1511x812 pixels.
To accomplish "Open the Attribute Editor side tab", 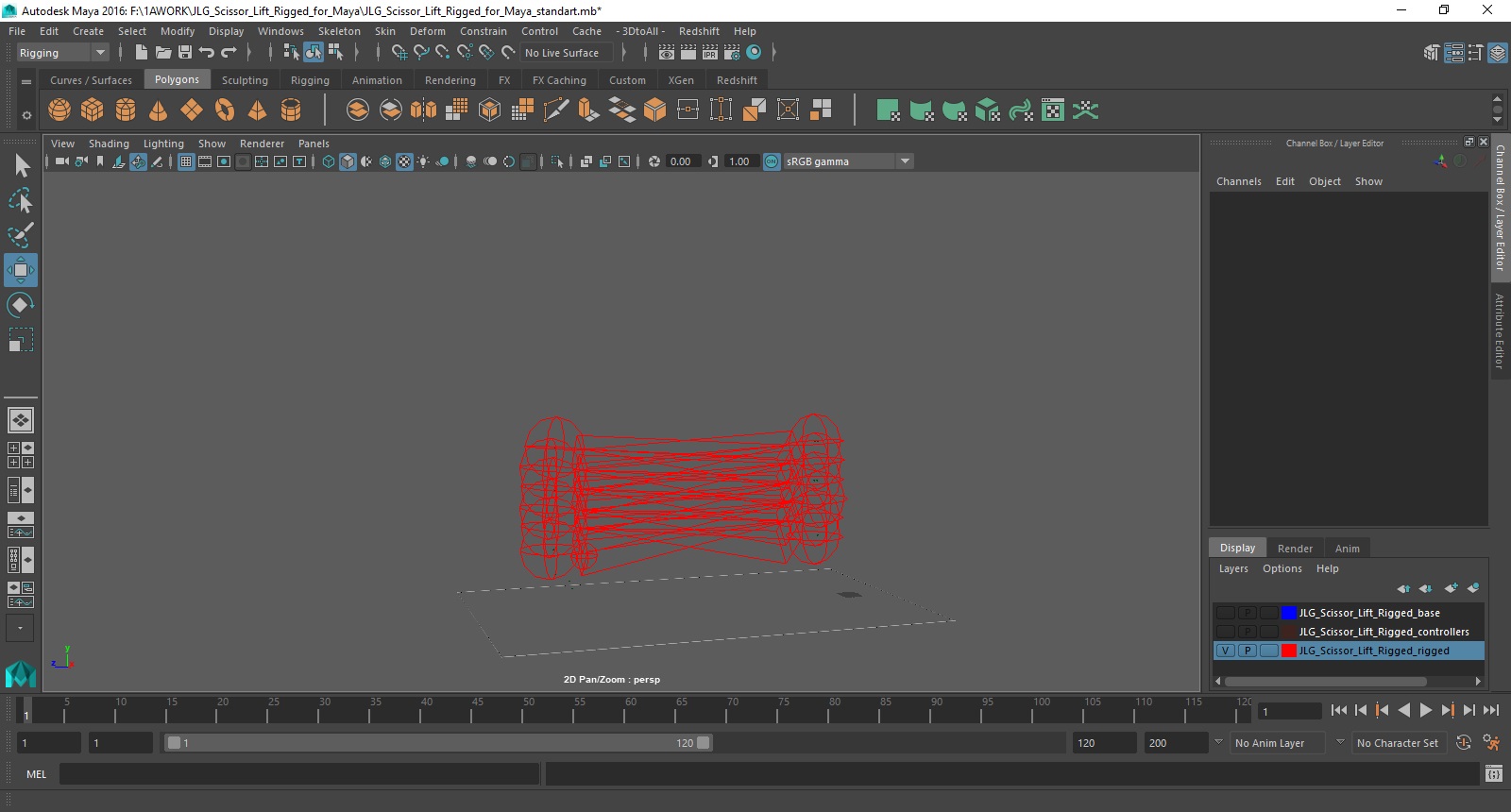I will tap(1500, 330).
